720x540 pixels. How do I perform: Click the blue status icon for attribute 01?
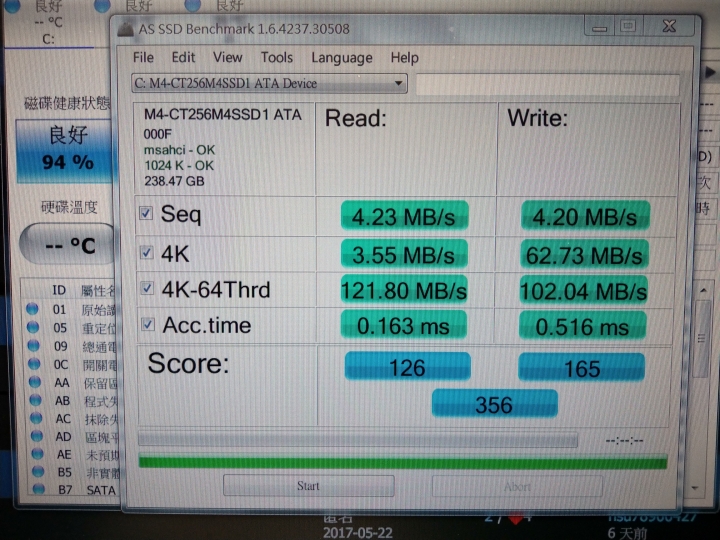point(32,309)
